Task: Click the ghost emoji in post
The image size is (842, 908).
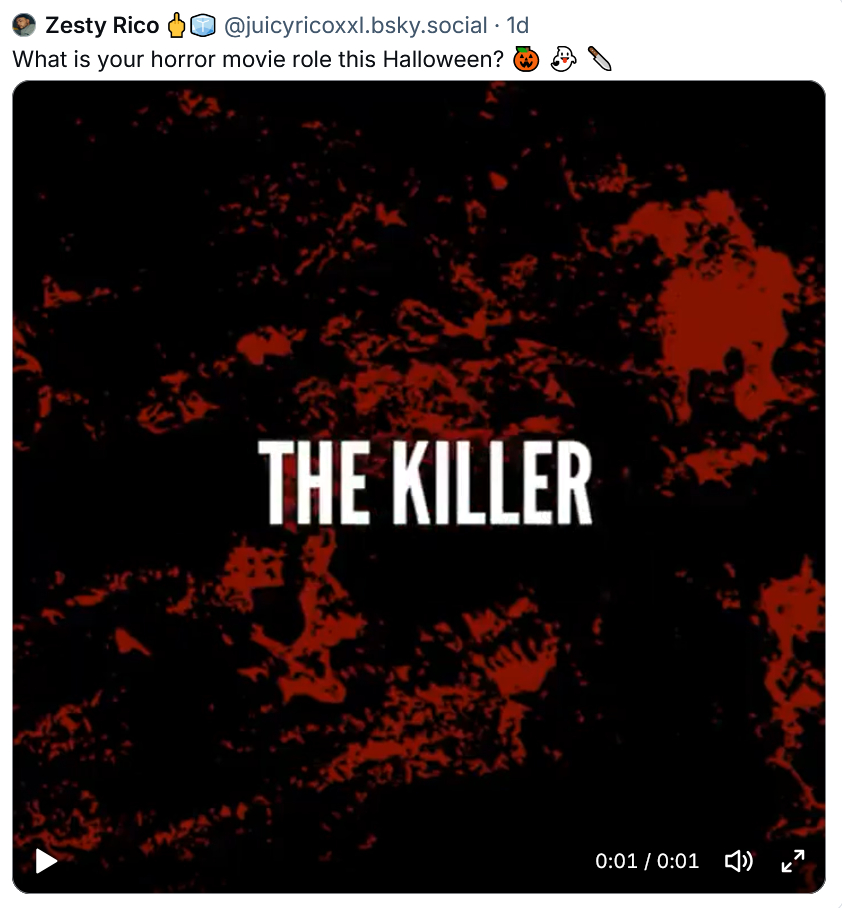Action: pyautogui.click(x=563, y=59)
